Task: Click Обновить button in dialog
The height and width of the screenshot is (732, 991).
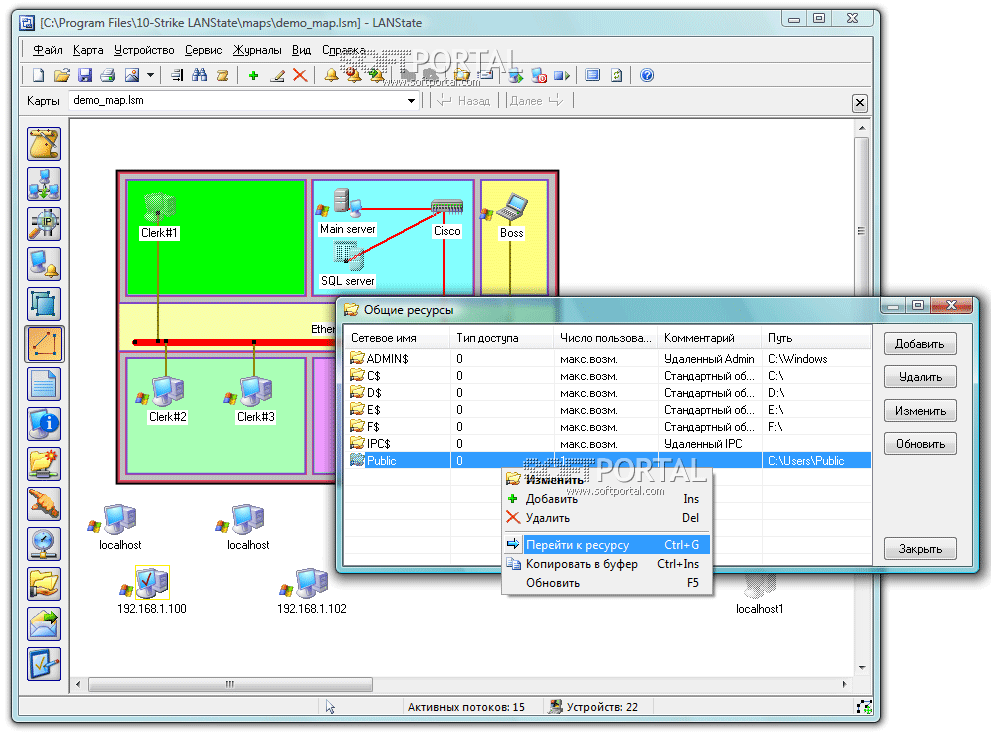Action: [920, 444]
